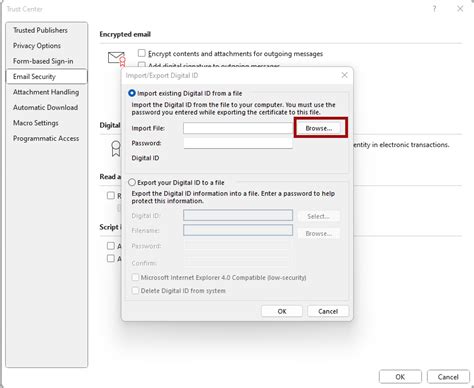The image size is (474, 388).
Task: Select Export your Digital ID radio button
Action: click(132, 182)
